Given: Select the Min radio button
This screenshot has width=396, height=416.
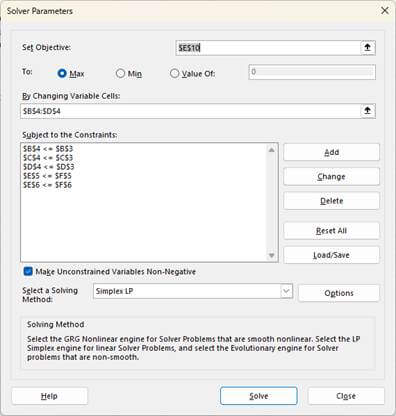Looking at the screenshot, I should 120,73.
